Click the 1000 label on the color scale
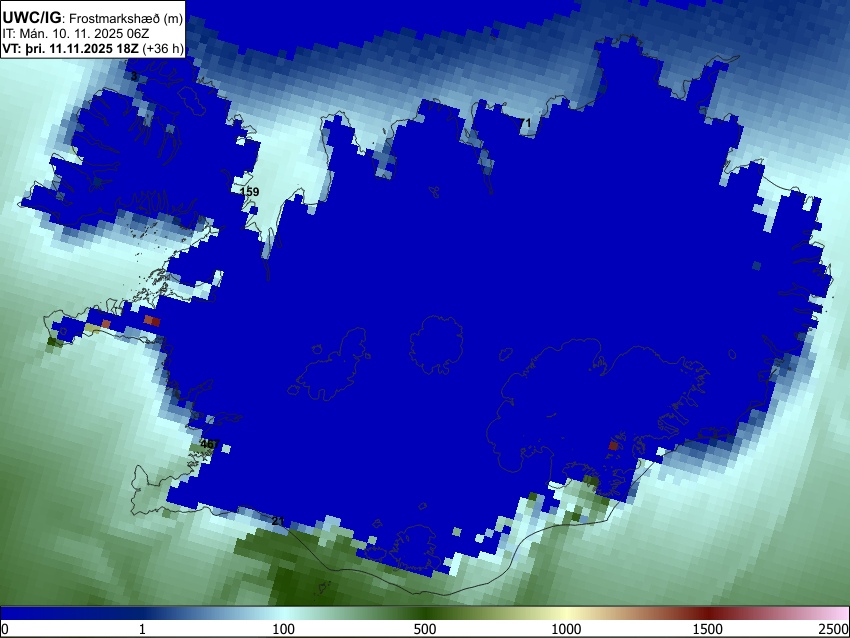This screenshot has height=638, width=850. click(566, 629)
